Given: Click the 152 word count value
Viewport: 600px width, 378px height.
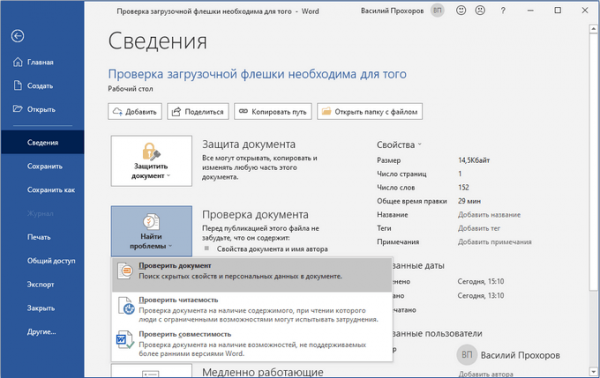Looking at the screenshot, I should pos(463,187).
